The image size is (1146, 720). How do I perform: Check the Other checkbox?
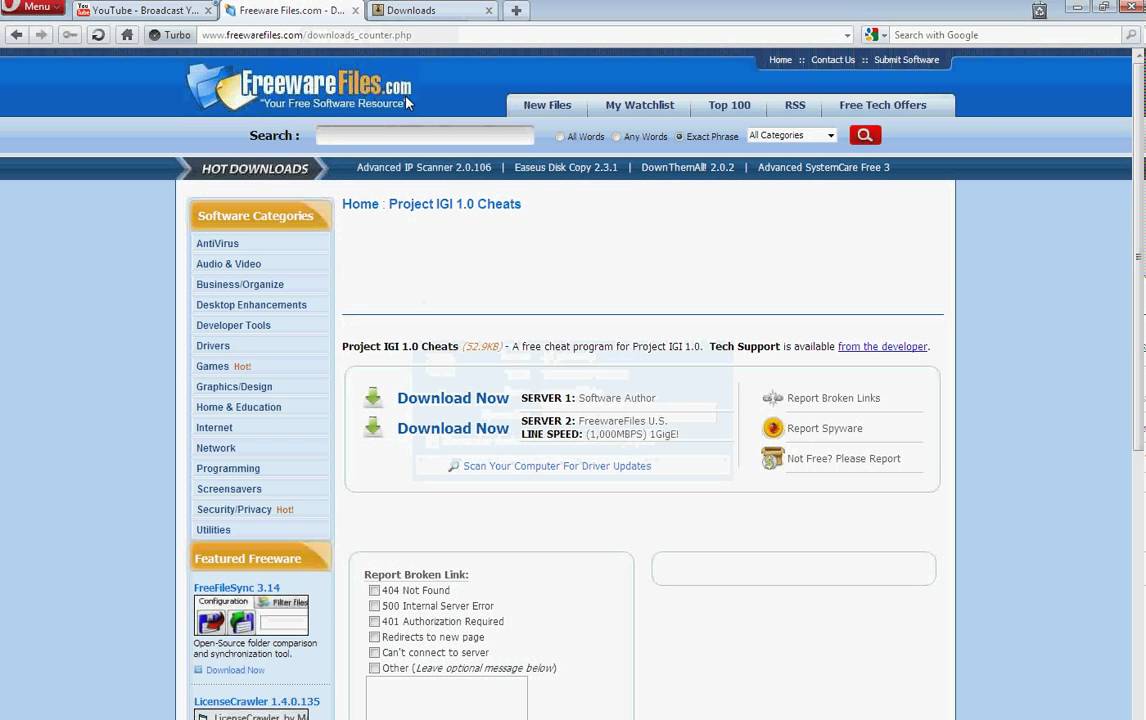click(374, 668)
